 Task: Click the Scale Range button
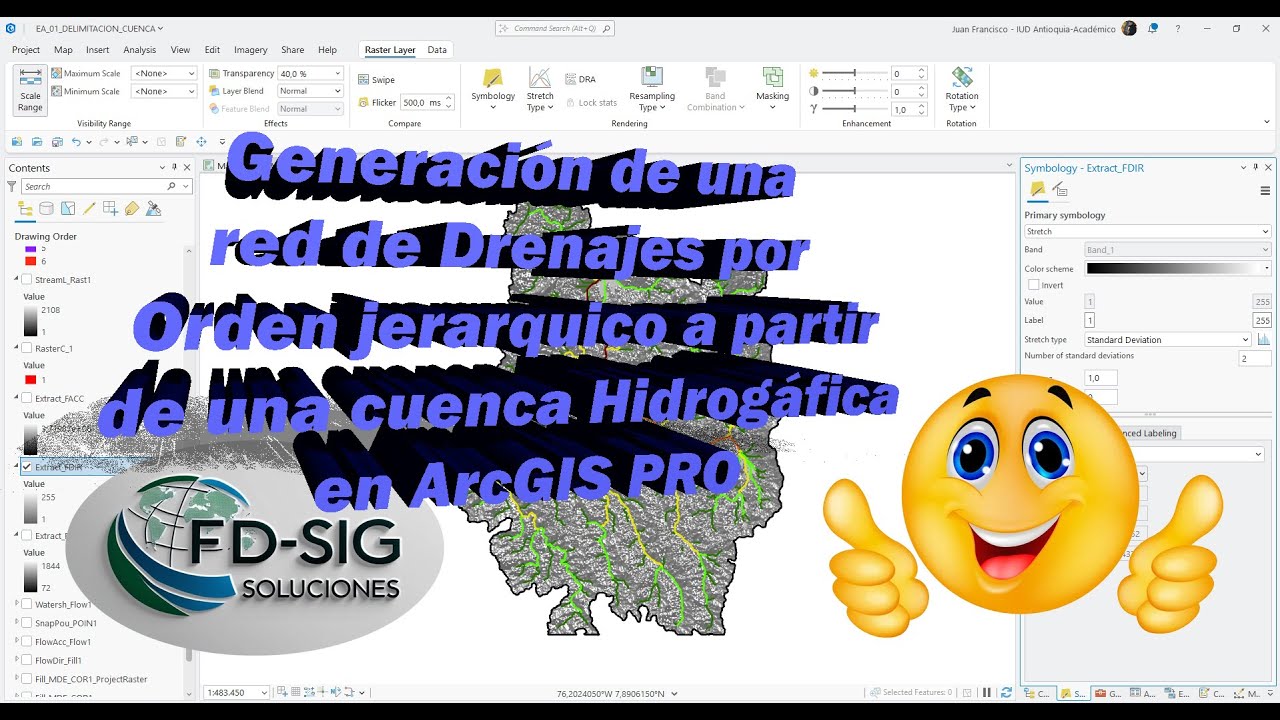pos(30,91)
